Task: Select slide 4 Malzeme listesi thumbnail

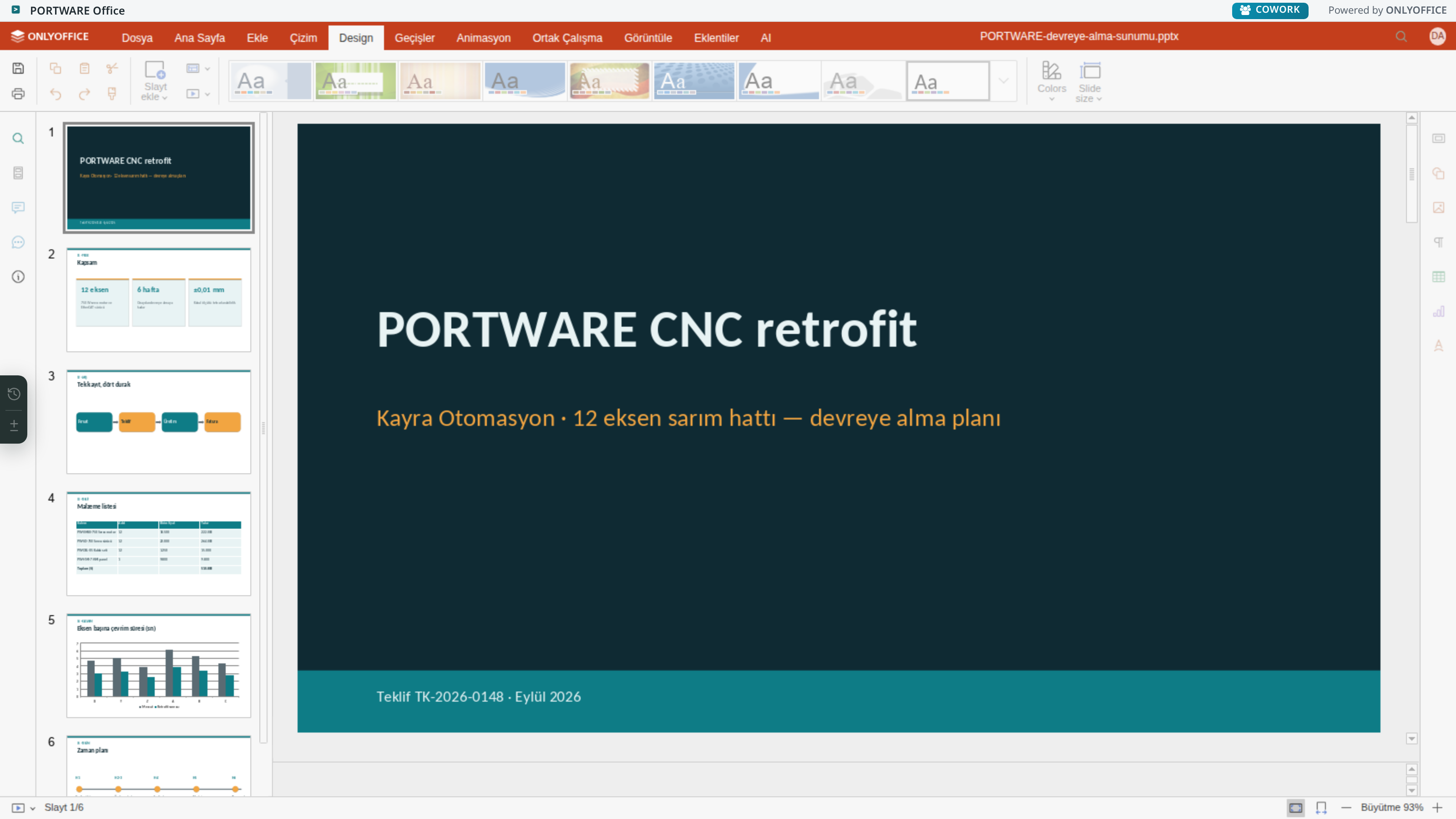Action: point(159,543)
